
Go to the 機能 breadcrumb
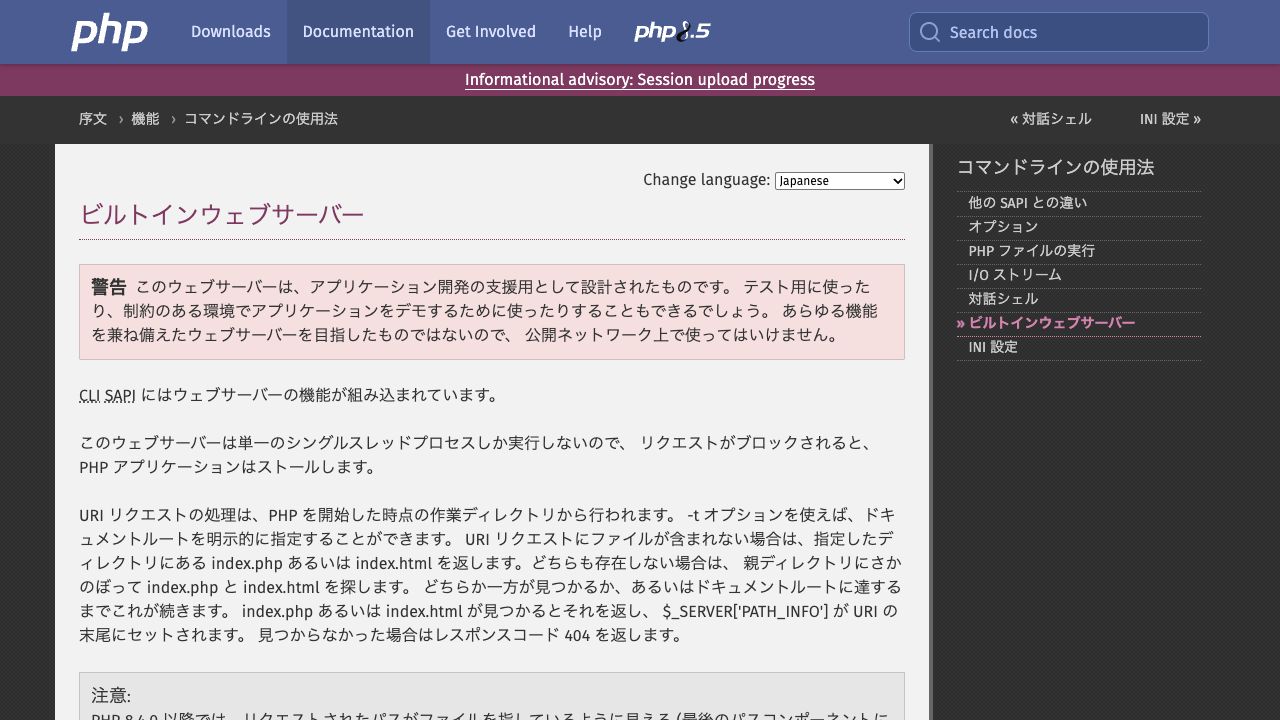pos(145,119)
